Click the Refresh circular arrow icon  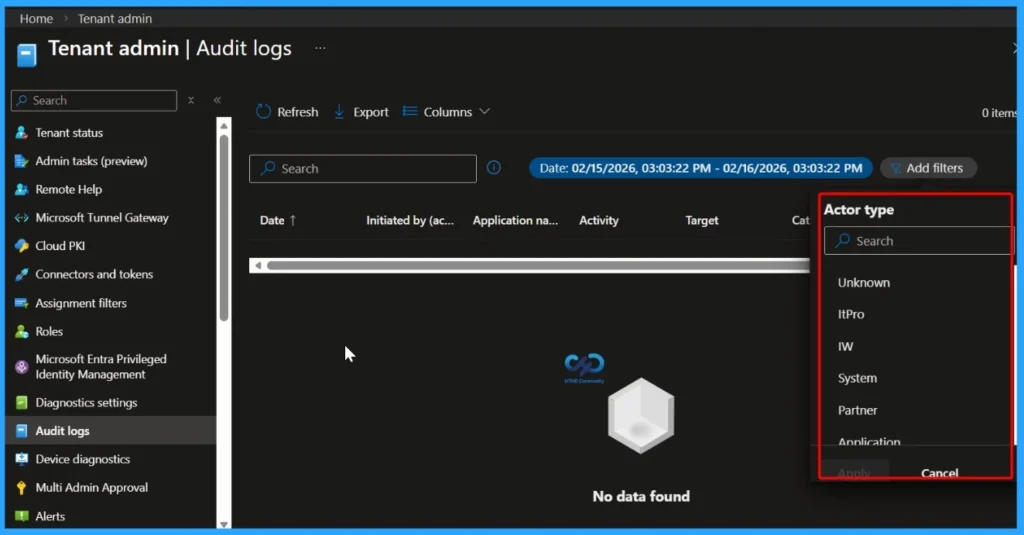(x=263, y=112)
